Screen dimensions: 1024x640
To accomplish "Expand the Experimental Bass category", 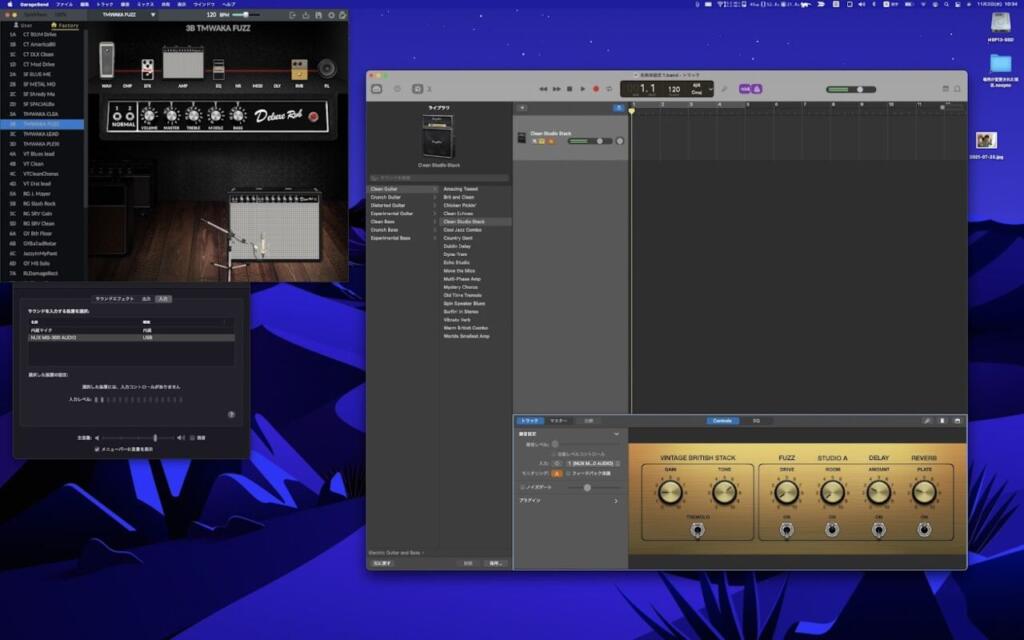I will (403, 238).
